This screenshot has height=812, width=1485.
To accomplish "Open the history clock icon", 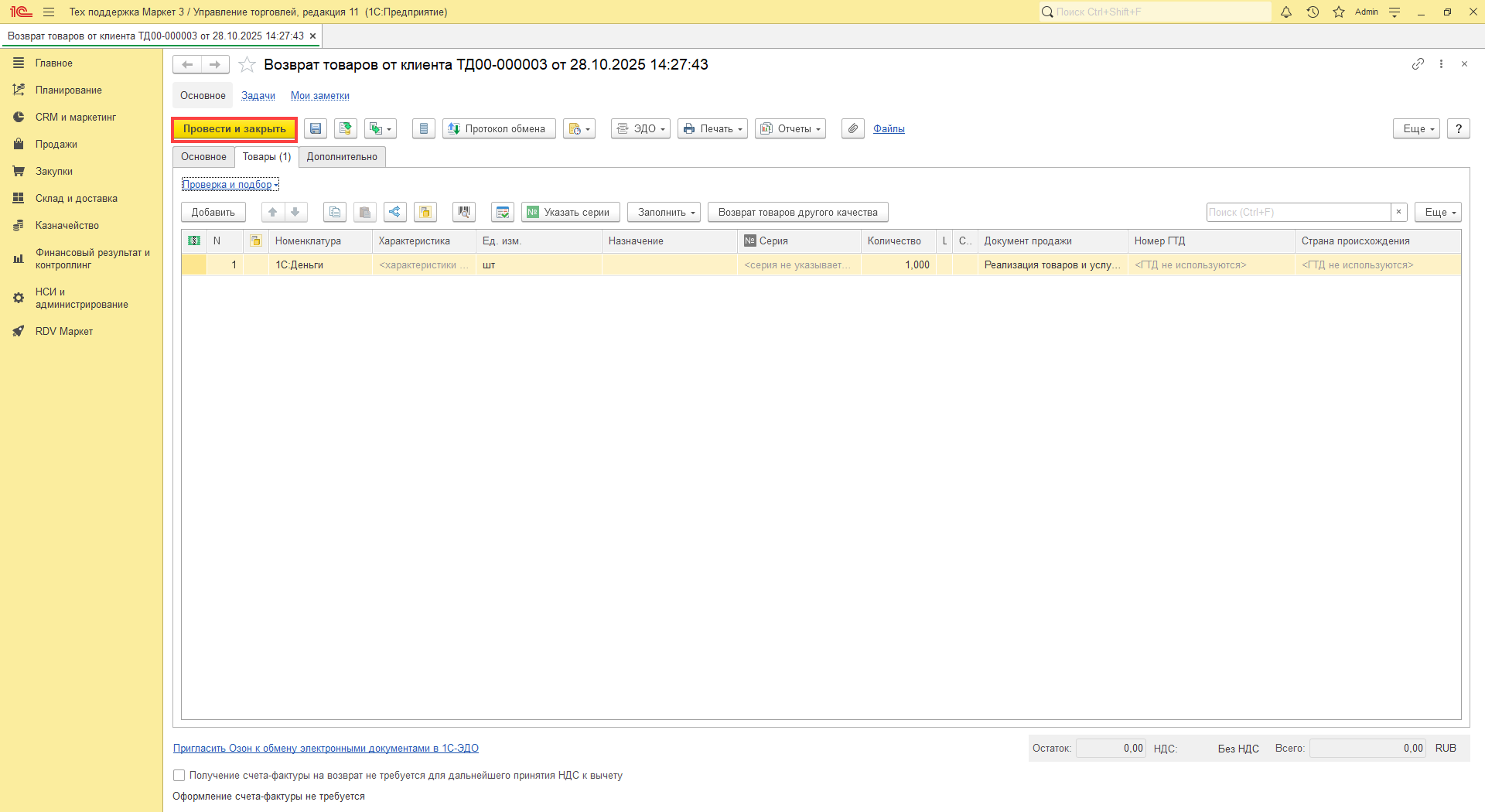I will click(1313, 12).
